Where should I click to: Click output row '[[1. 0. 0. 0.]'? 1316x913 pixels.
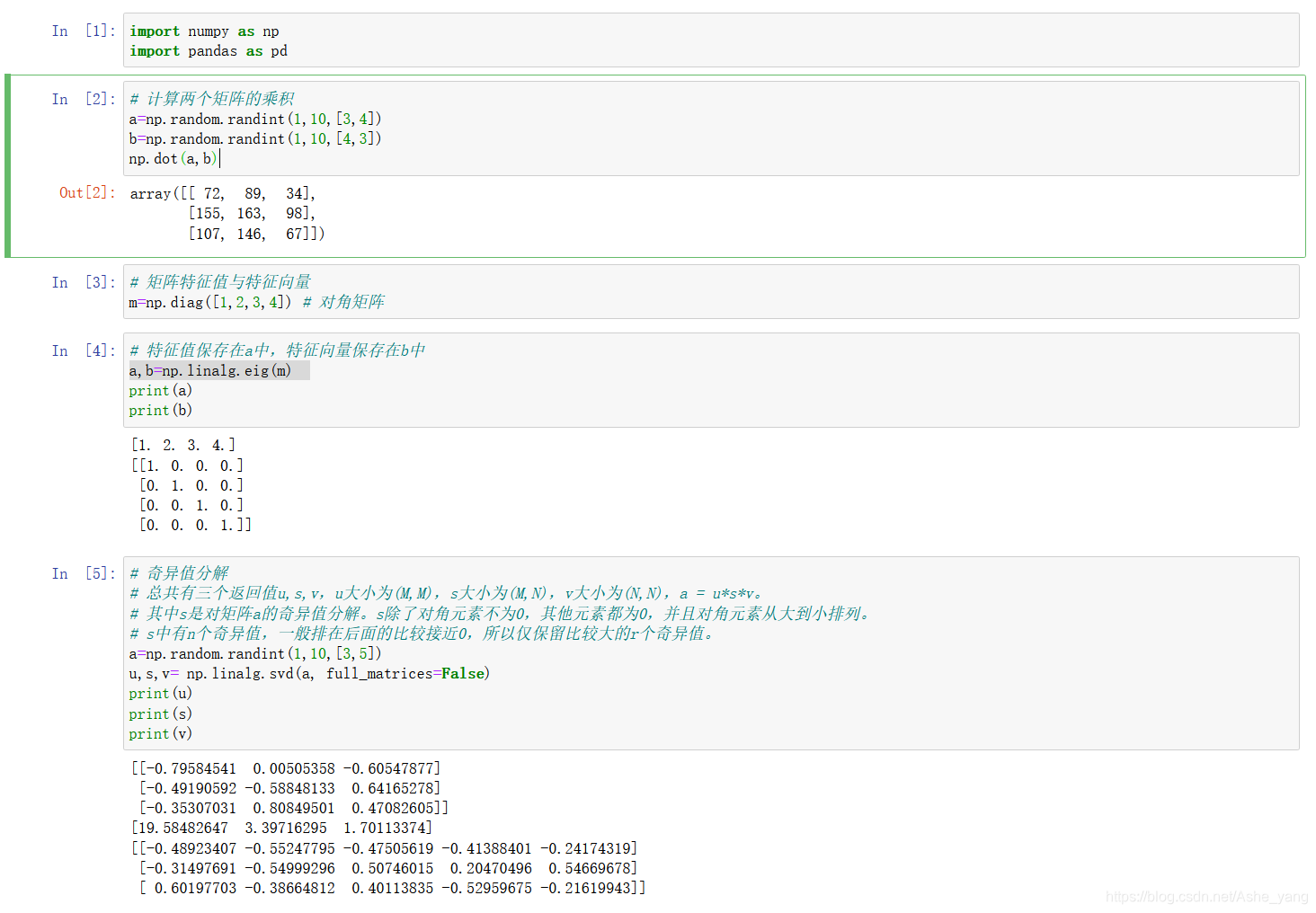(x=187, y=466)
